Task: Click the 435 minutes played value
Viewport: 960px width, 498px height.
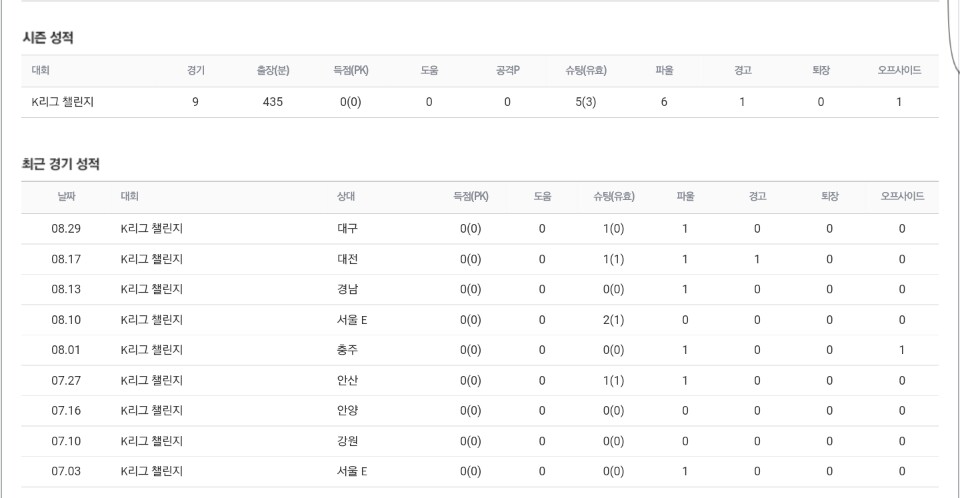Action: (273, 102)
